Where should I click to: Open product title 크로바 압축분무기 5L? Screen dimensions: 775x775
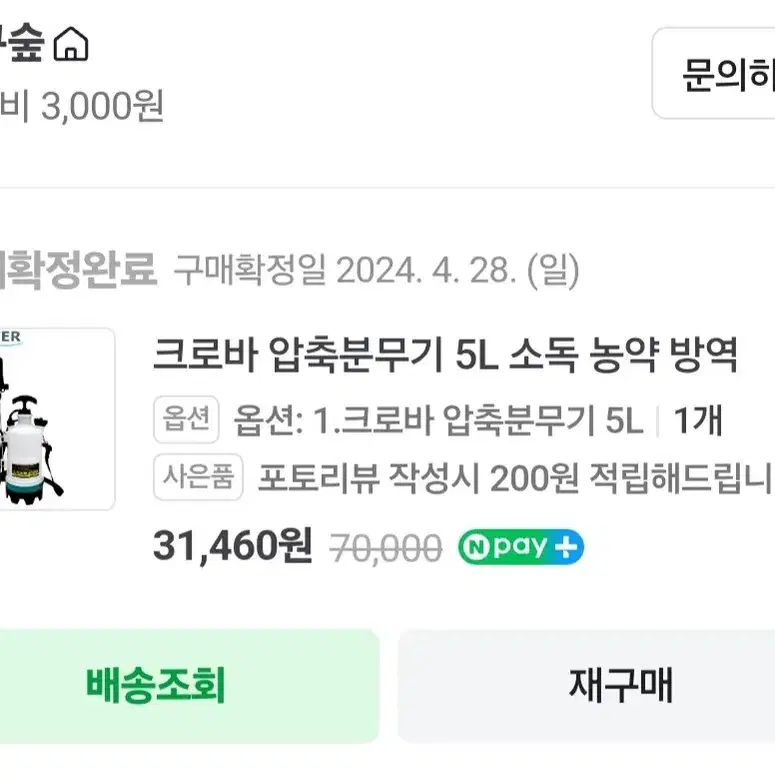point(445,354)
